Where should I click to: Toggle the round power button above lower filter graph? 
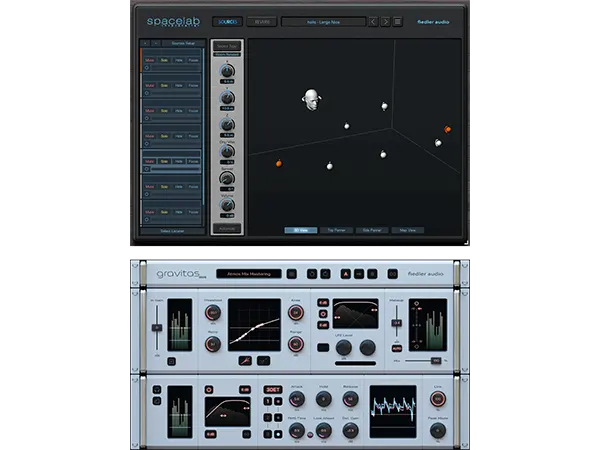click(209, 390)
